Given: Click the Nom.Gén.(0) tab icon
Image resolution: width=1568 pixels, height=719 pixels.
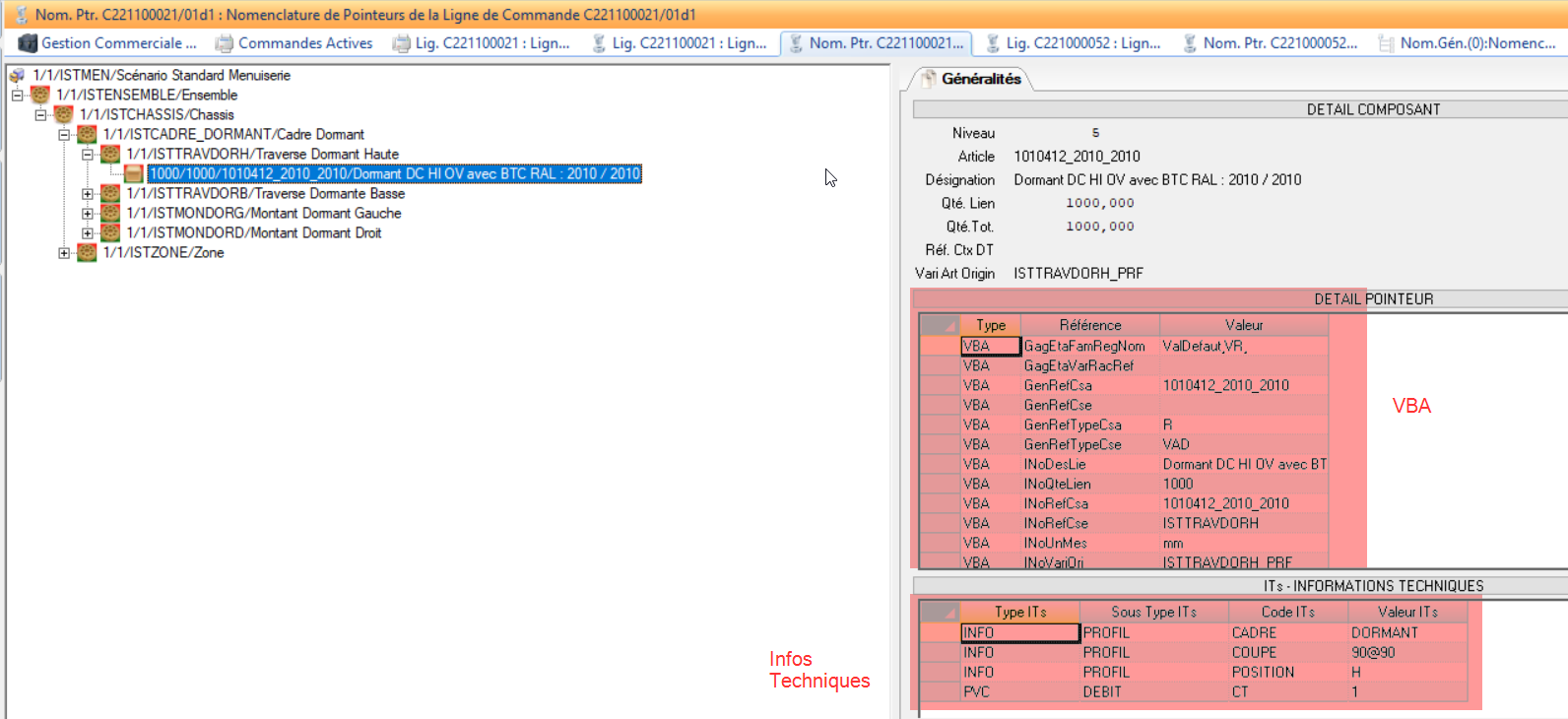Looking at the screenshot, I should (x=1387, y=43).
